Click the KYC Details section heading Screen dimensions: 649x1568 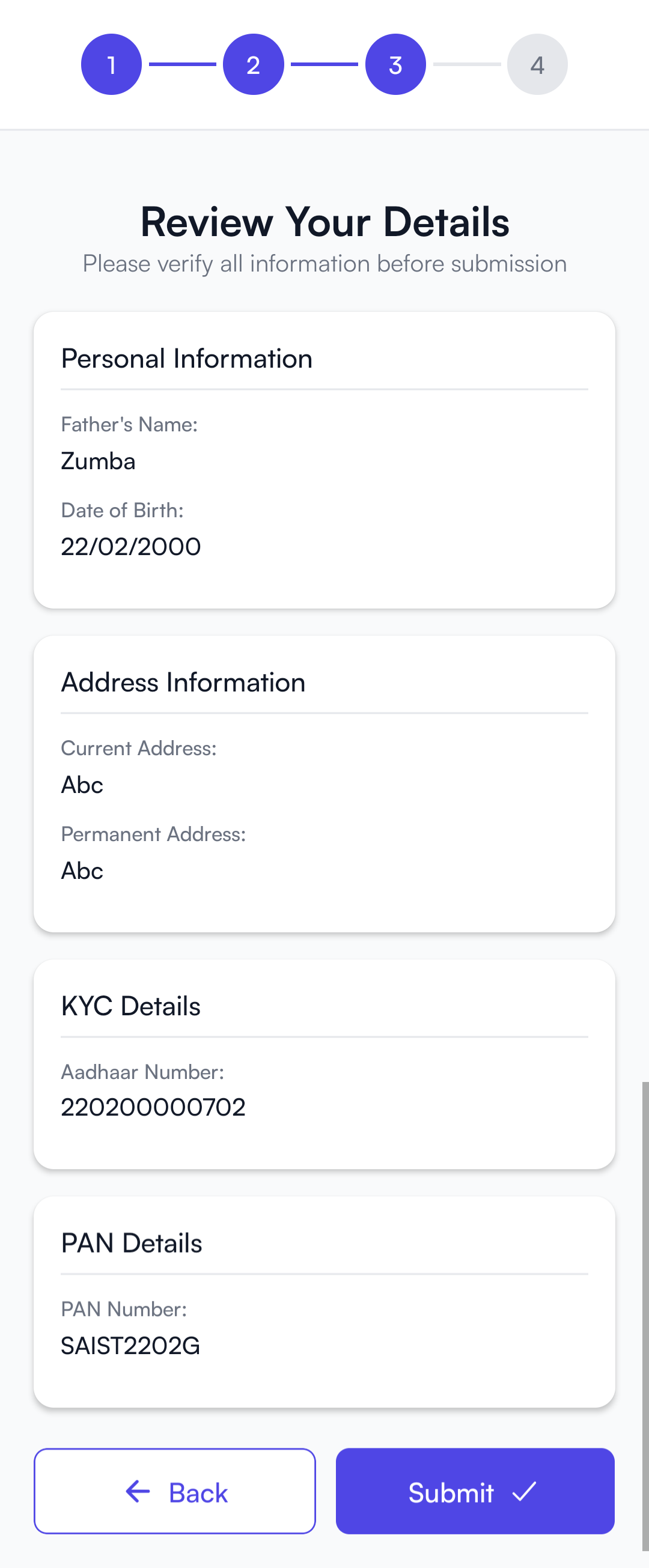tap(130, 1006)
